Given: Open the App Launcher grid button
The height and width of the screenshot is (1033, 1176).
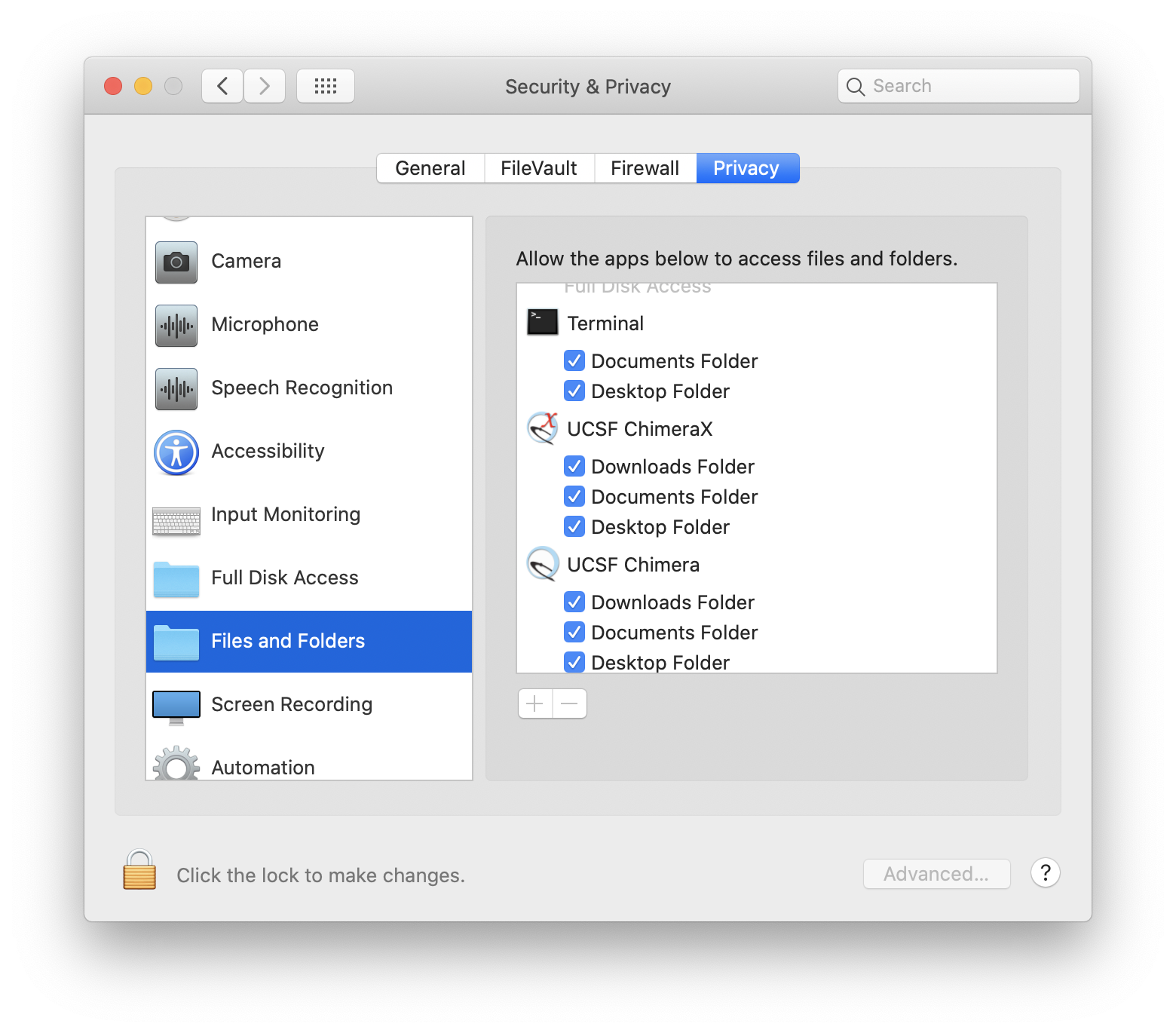Looking at the screenshot, I should coord(326,85).
